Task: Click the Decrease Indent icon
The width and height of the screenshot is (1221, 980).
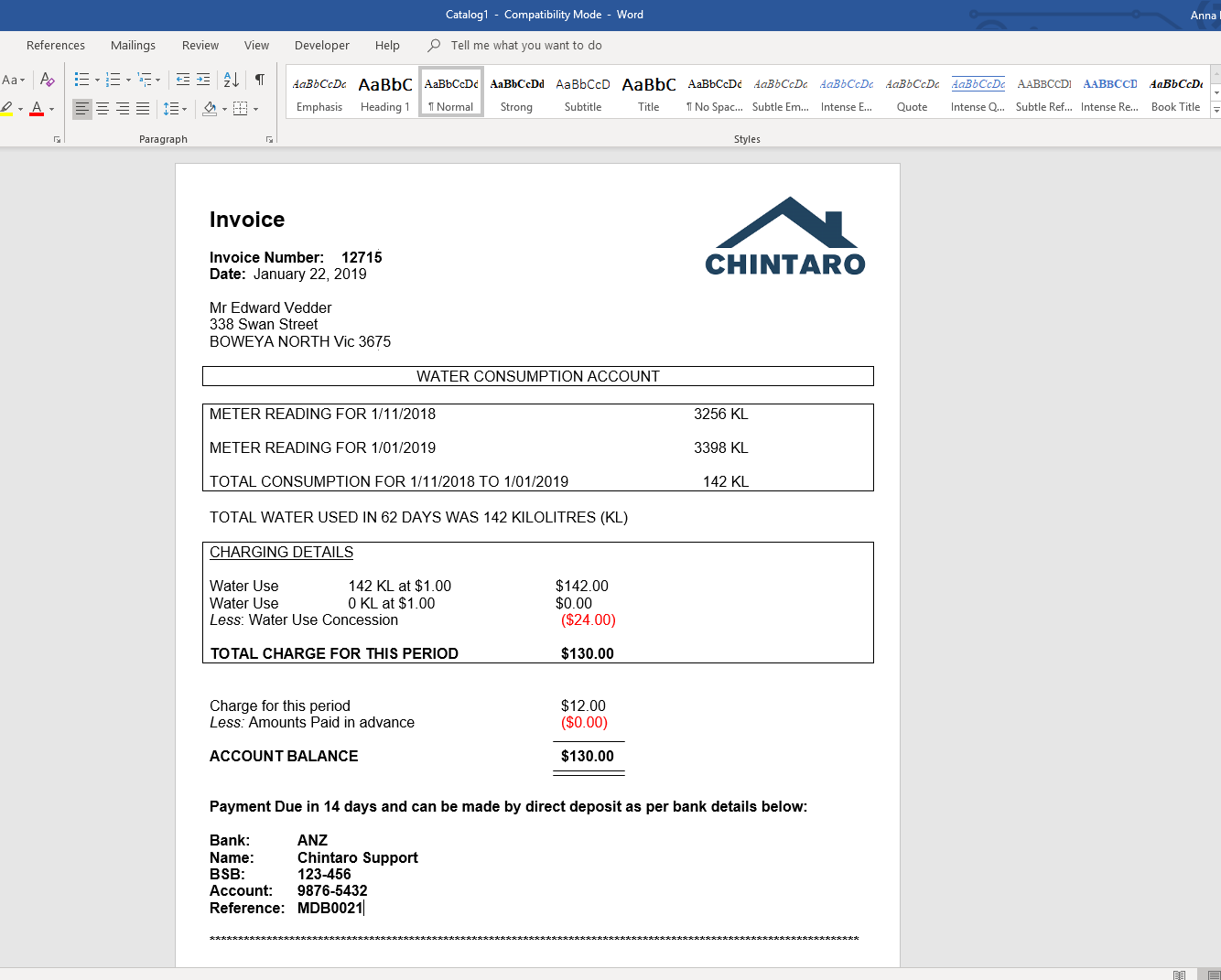Action: point(182,80)
